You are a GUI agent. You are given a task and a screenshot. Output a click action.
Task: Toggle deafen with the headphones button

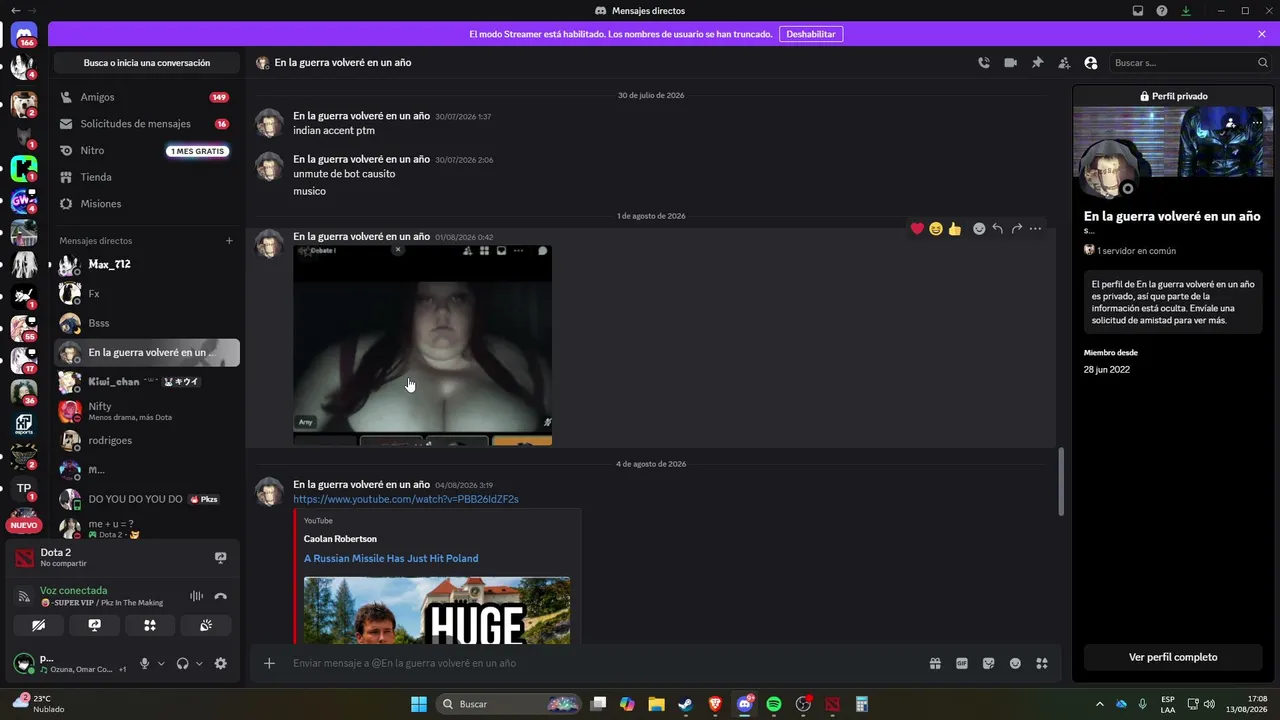(x=182, y=663)
